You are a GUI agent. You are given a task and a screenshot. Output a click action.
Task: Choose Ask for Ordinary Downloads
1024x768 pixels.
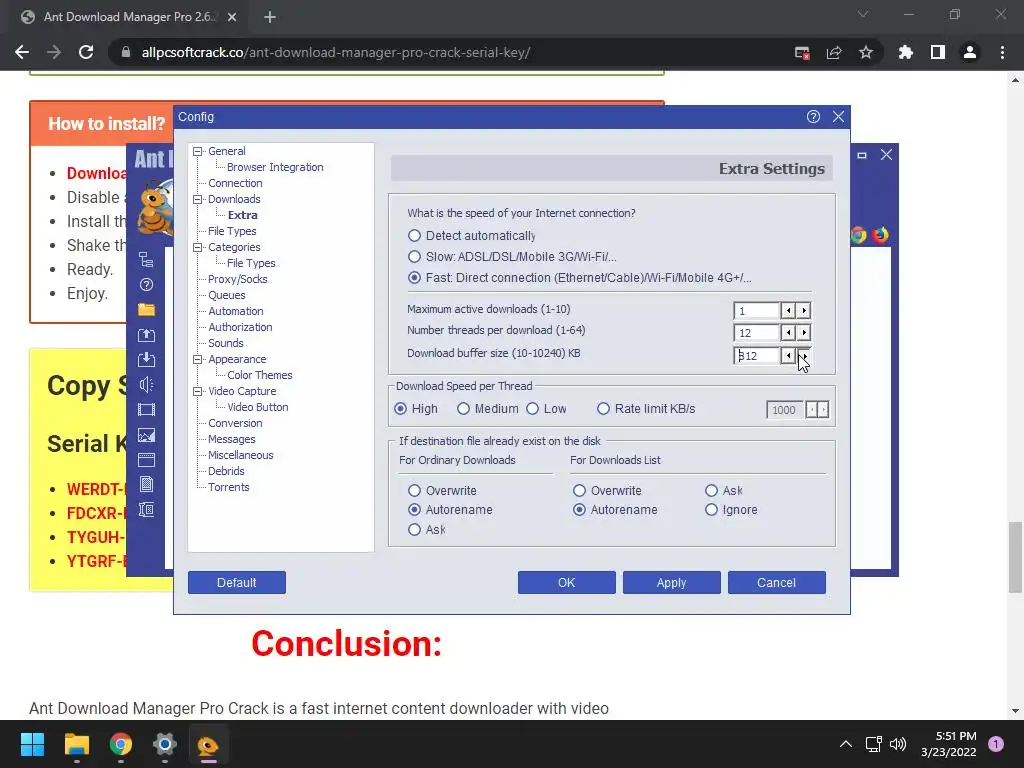(426, 530)
